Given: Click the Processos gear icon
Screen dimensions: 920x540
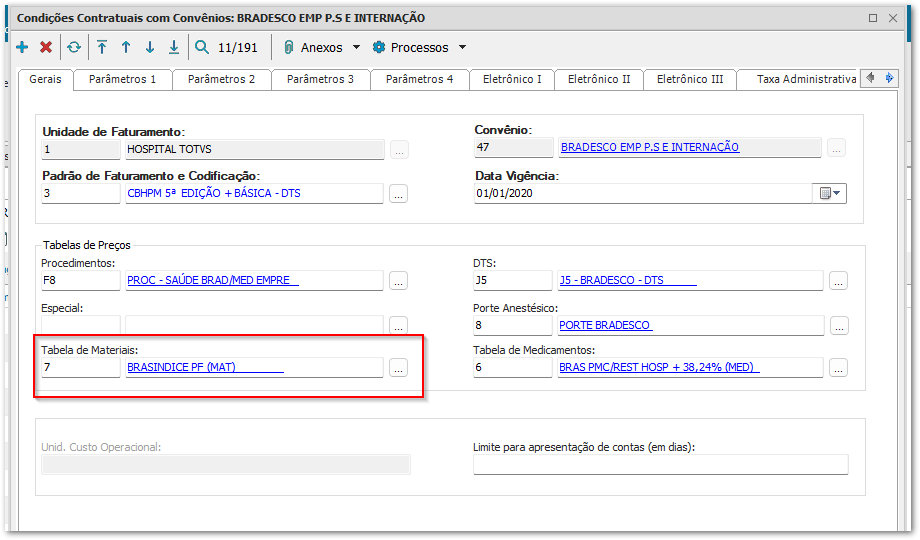Looking at the screenshot, I should pos(379,48).
